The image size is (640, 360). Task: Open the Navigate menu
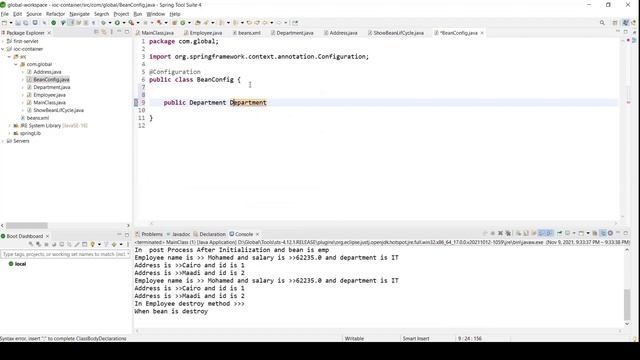point(79,14)
